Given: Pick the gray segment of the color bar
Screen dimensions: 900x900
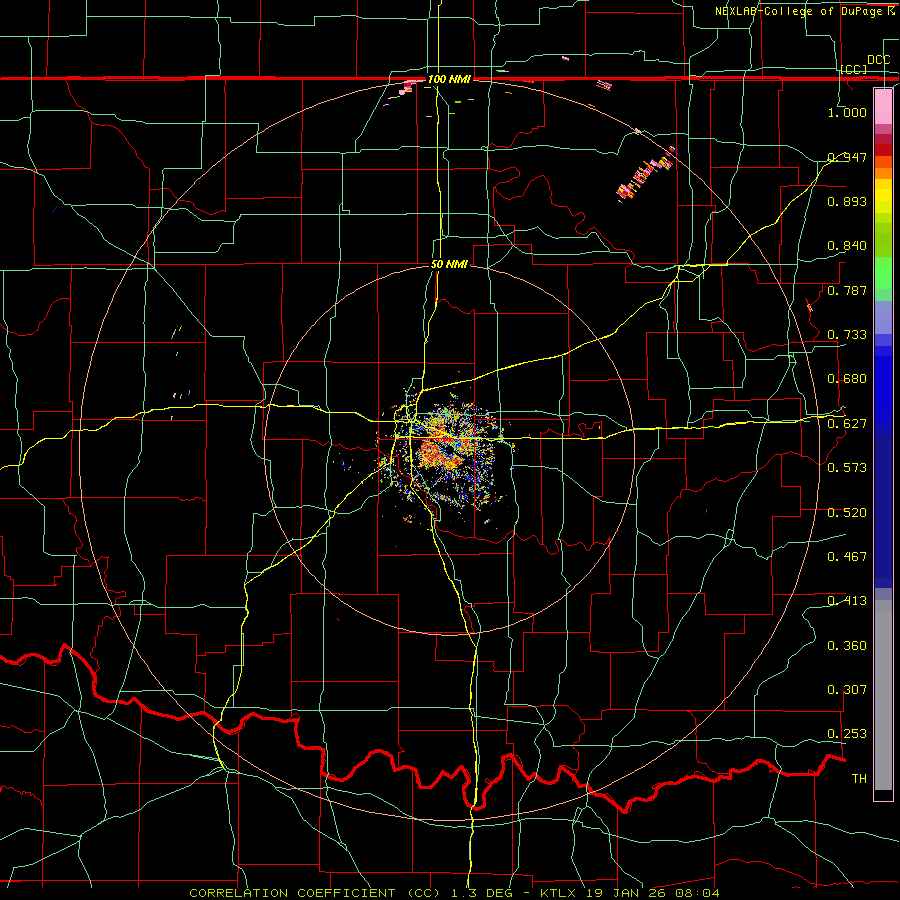Looking at the screenshot, I should tap(883, 695).
